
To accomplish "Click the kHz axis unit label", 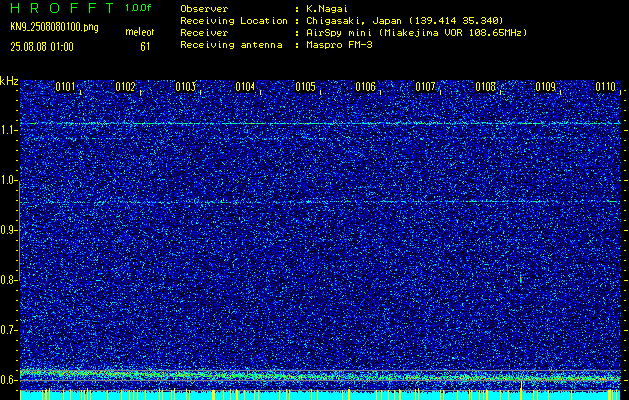I will point(9,81).
